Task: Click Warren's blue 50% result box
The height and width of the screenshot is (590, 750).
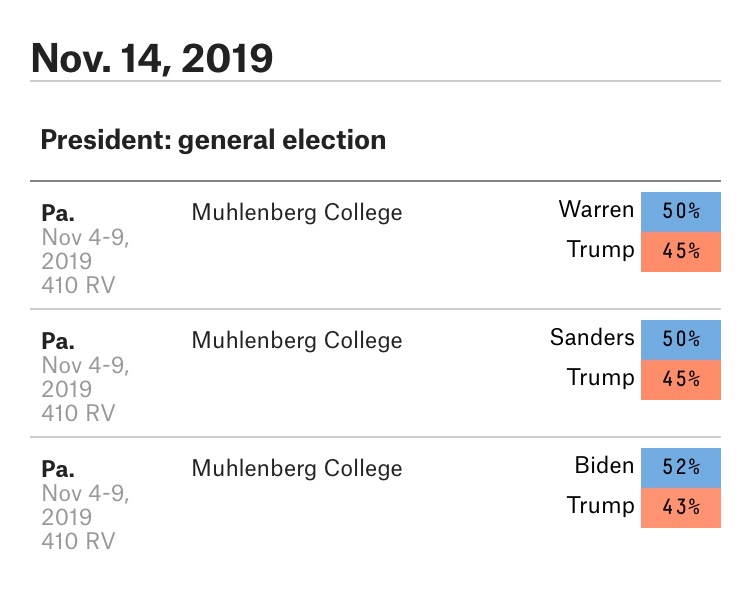Action: tap(680, 212)
